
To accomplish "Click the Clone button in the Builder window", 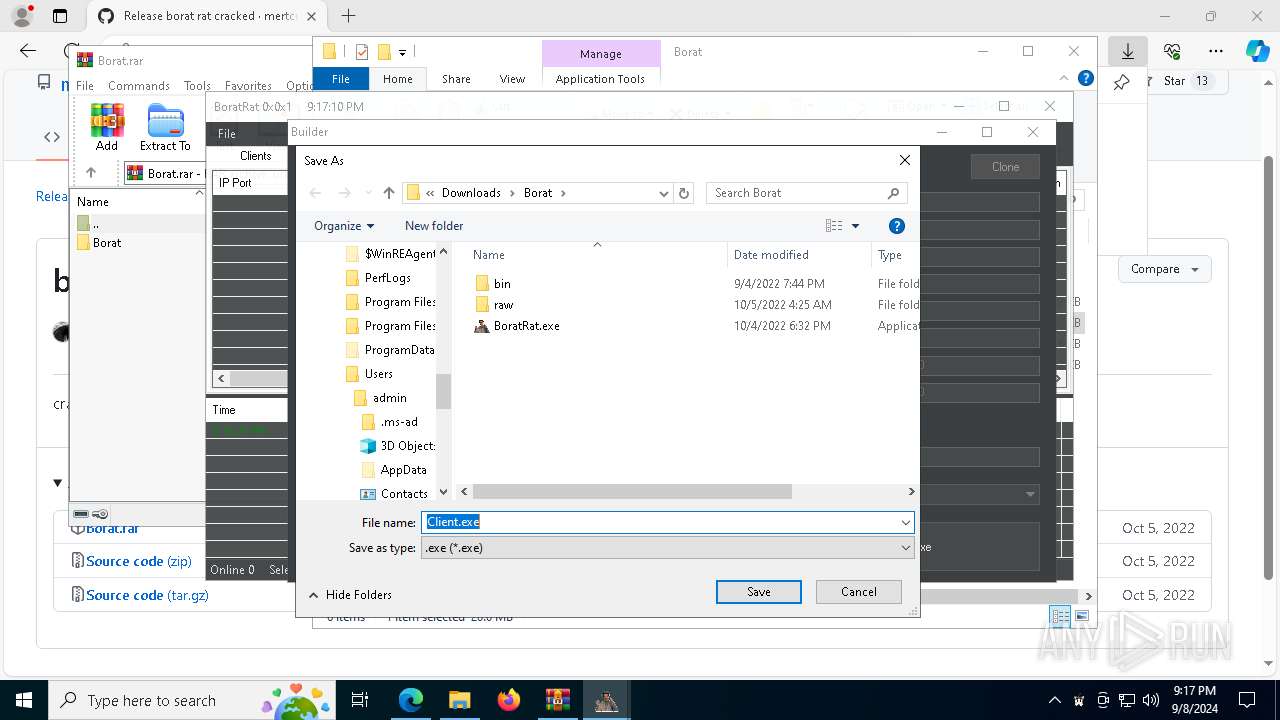I will [x=1005, y=167].
